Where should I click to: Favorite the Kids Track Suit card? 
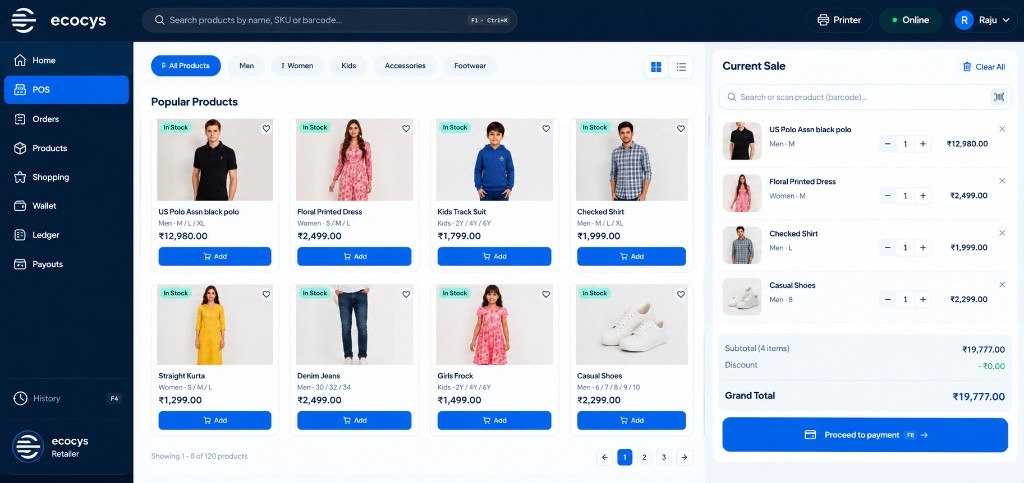pos(546,129)
